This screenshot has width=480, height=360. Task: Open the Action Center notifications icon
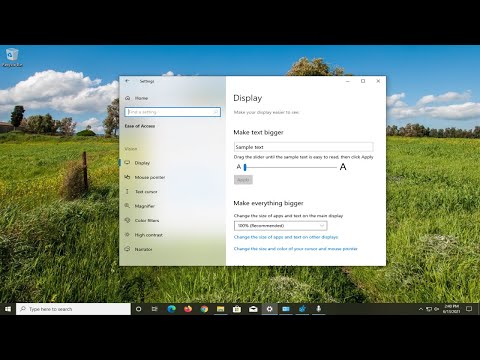point(469,309)
